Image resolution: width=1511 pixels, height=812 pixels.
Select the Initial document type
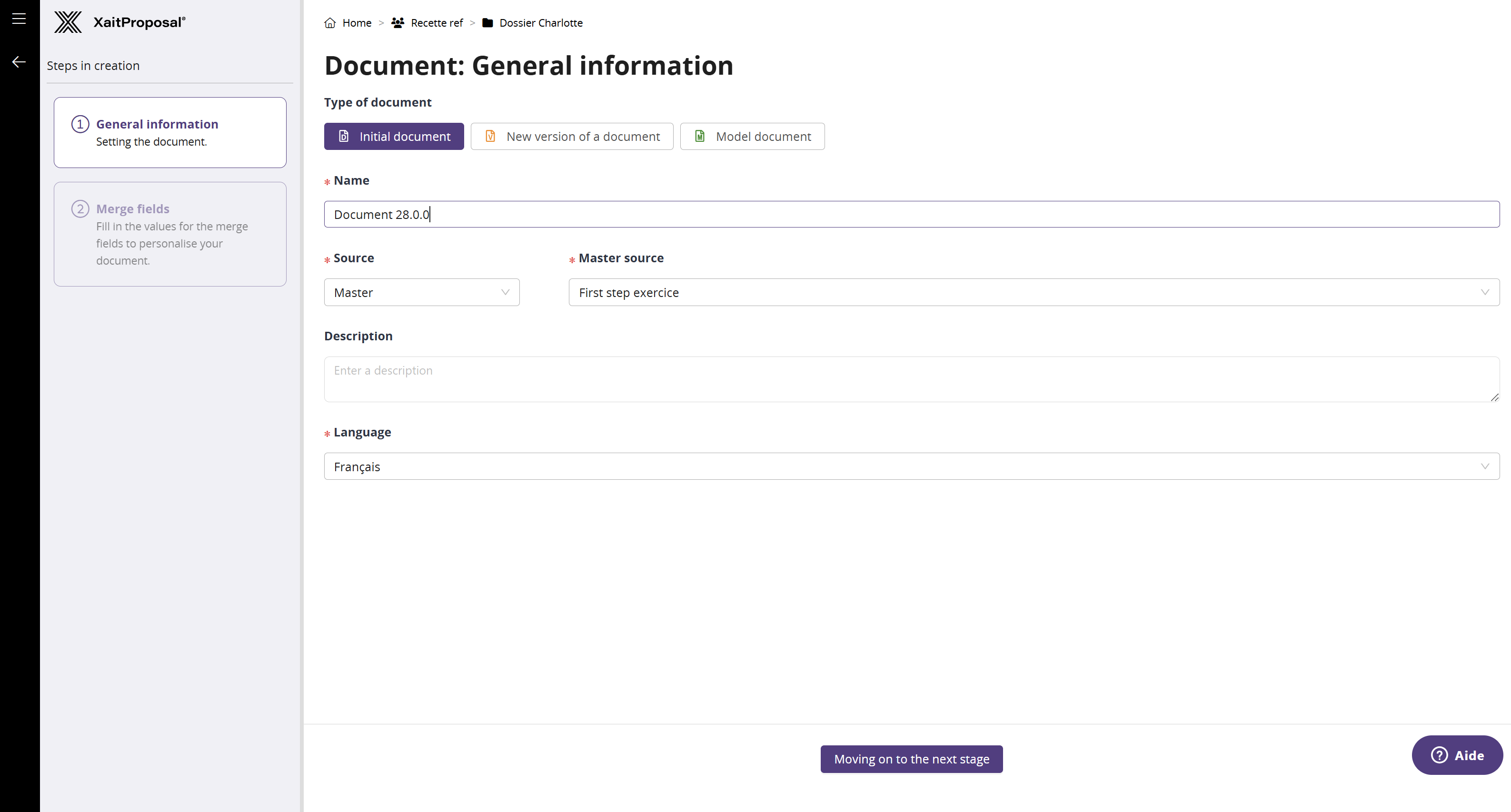(394, 136)
